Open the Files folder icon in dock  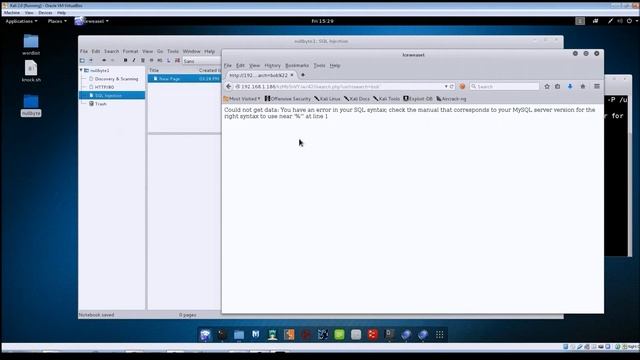[x=239, y=335]
